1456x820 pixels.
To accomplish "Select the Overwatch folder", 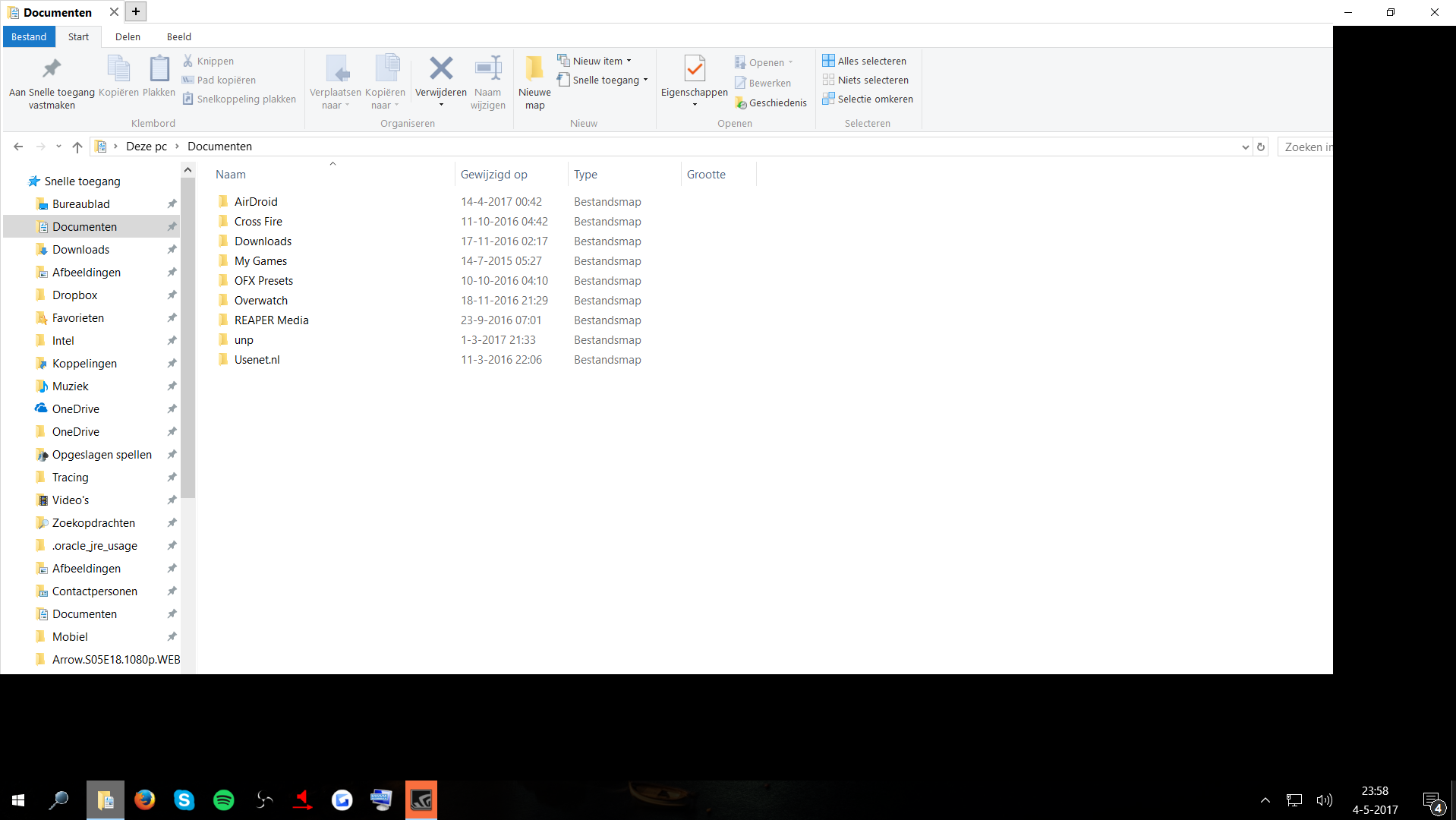I will tap(261, 301).
